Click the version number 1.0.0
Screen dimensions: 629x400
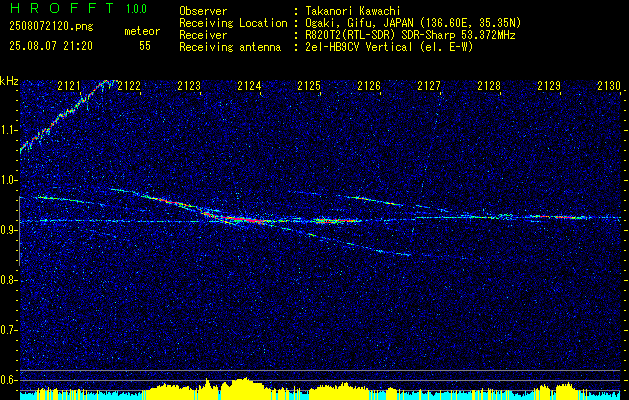point(136,9)
